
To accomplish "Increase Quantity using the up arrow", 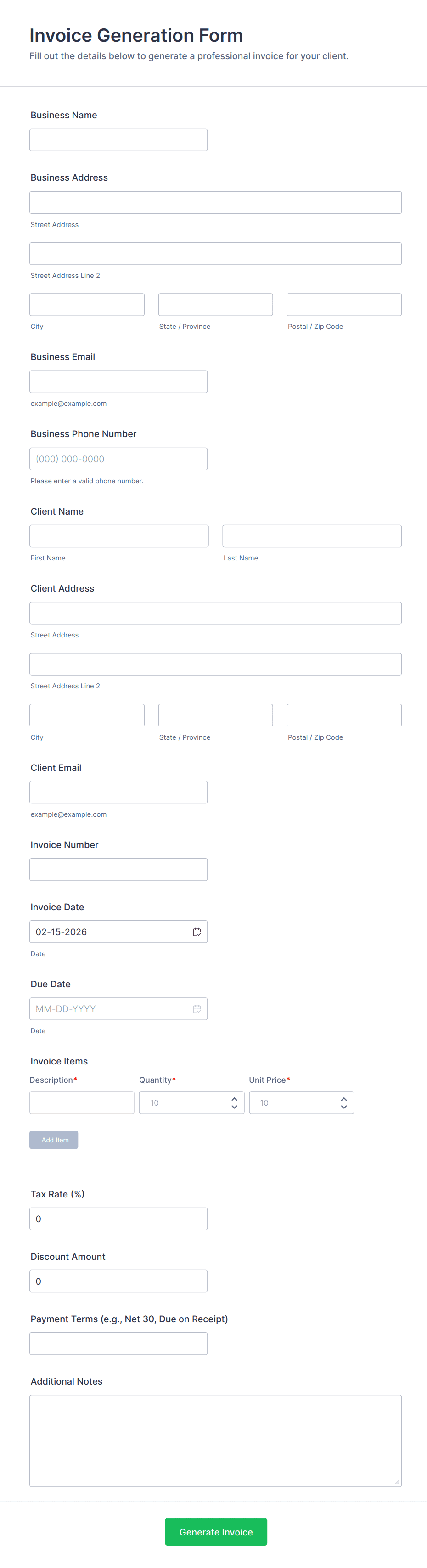I will click(x=235, y=1098).
